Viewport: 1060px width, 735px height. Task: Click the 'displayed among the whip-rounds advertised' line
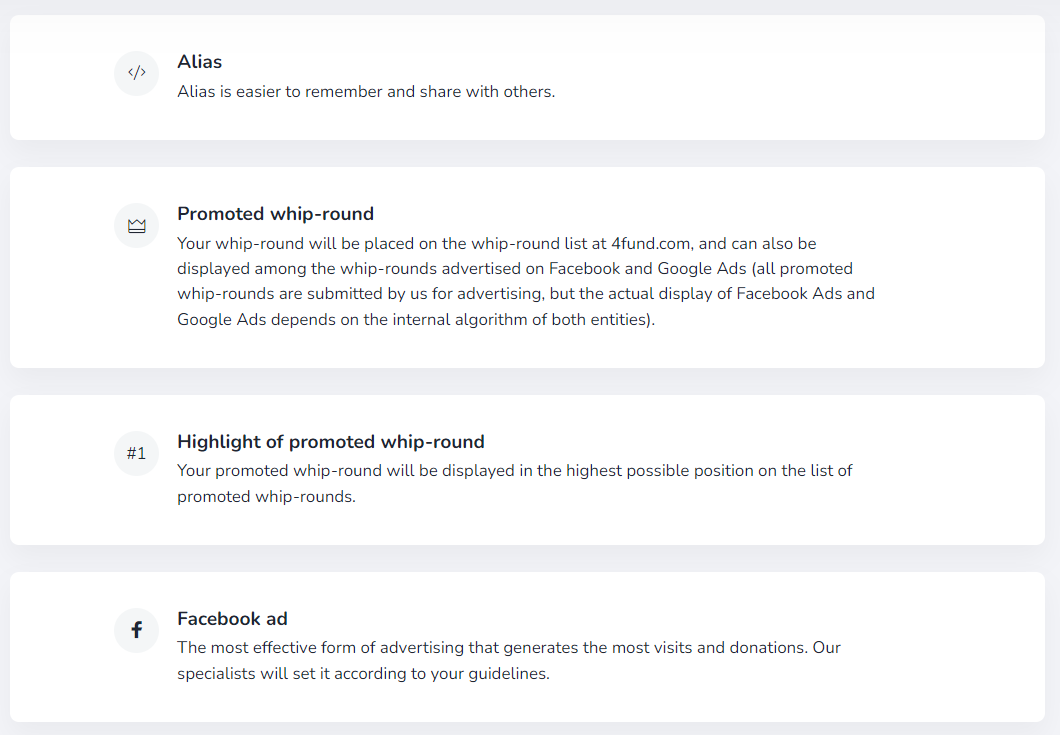[x=514, y=268]
